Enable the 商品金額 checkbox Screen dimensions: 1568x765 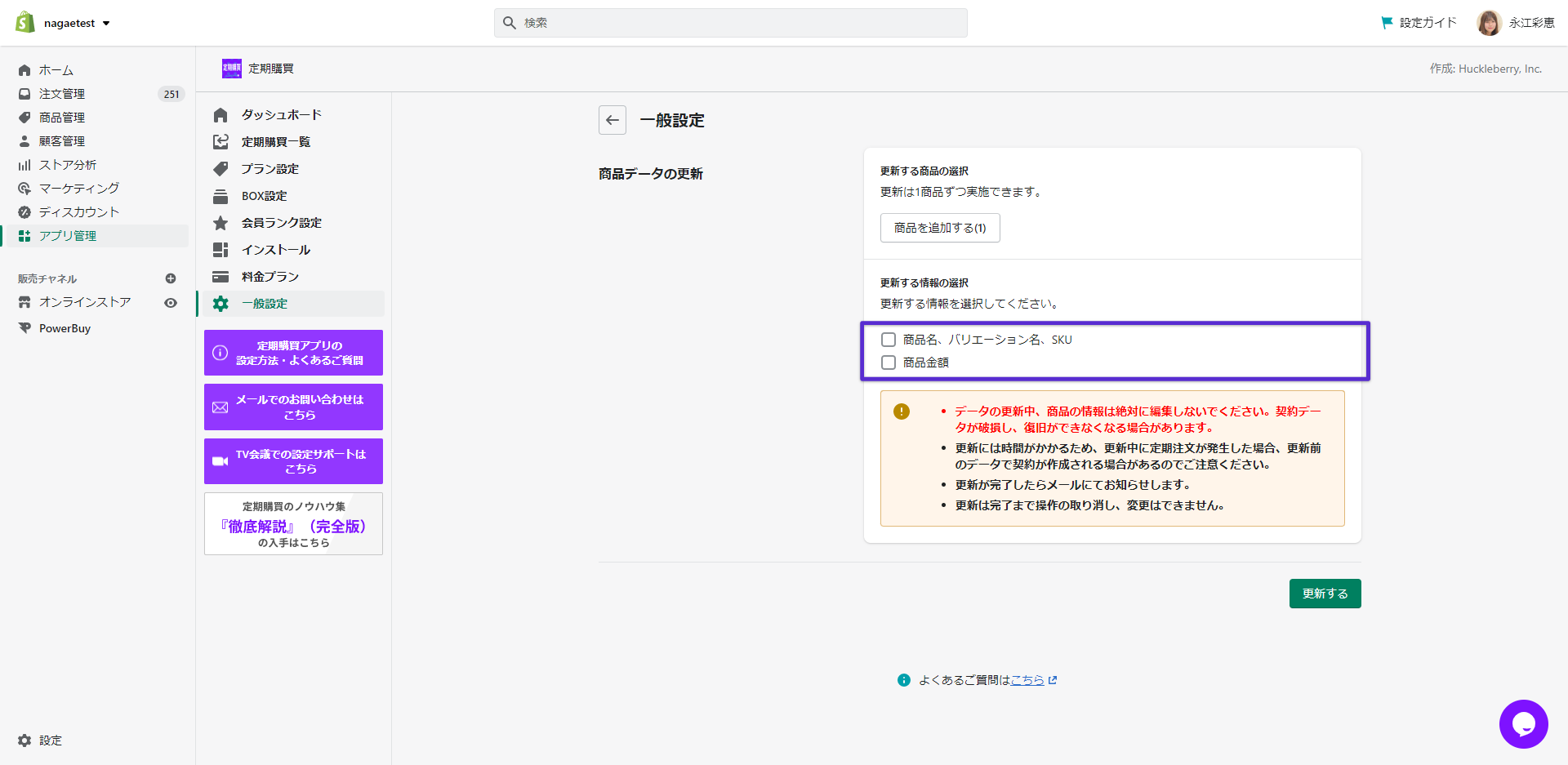point(889,362)
